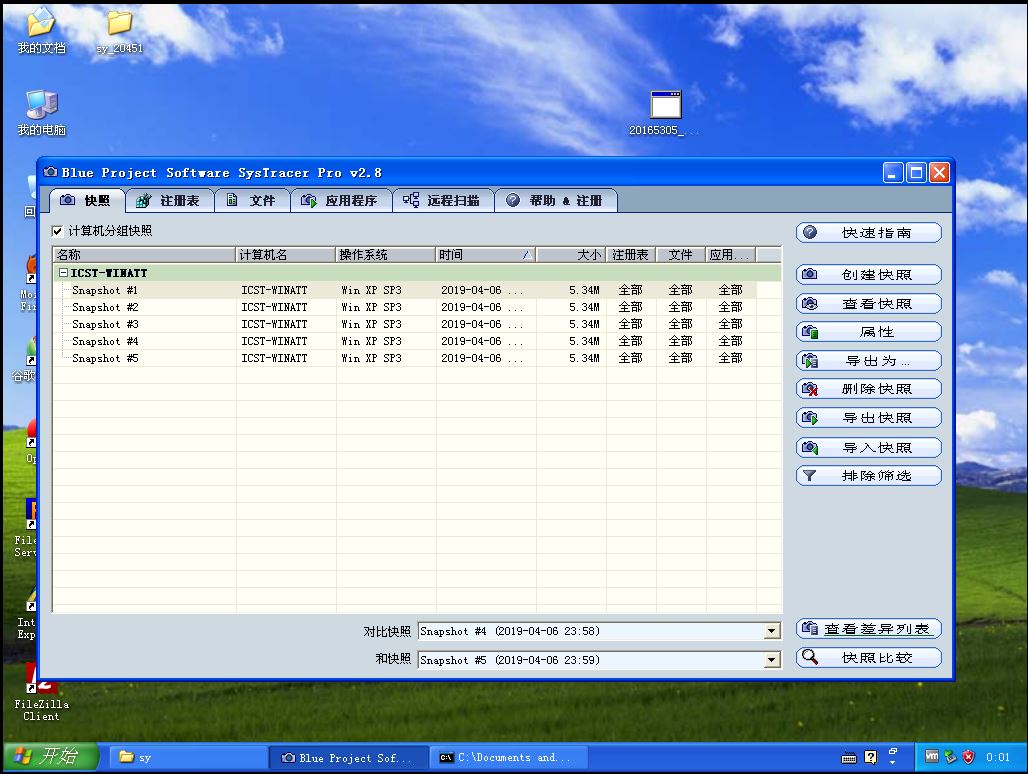Click the 导出为 ... button

(x=869, y=360)
